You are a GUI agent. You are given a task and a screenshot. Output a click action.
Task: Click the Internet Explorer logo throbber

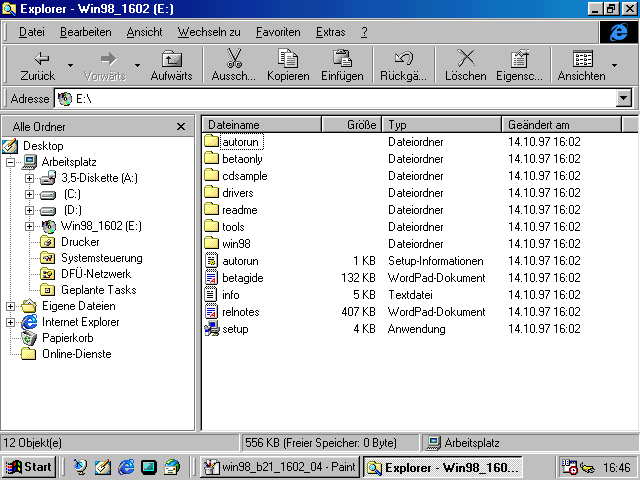(x=619, y=32)
